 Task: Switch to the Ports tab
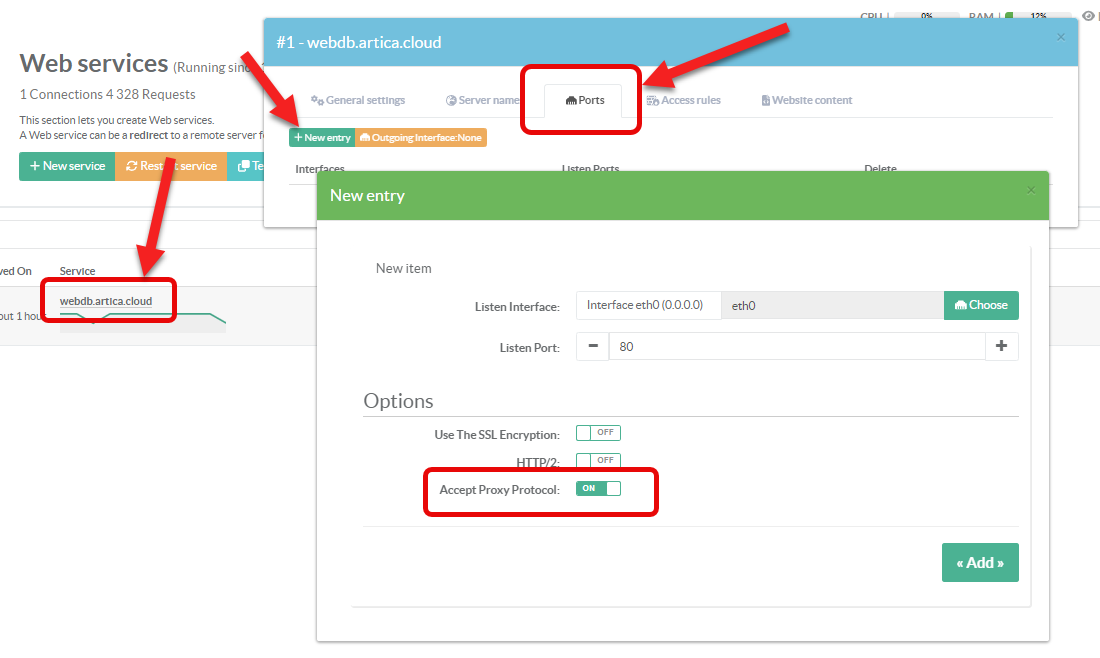(585, 100)
